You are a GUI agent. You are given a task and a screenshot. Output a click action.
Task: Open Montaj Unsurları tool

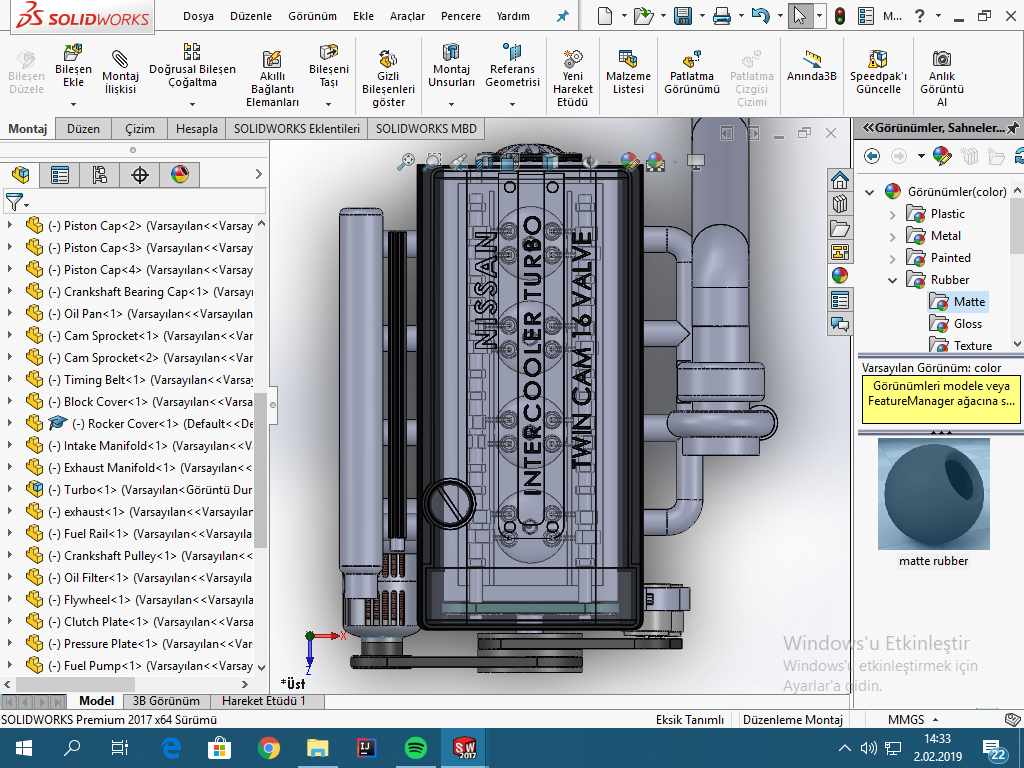451,52
